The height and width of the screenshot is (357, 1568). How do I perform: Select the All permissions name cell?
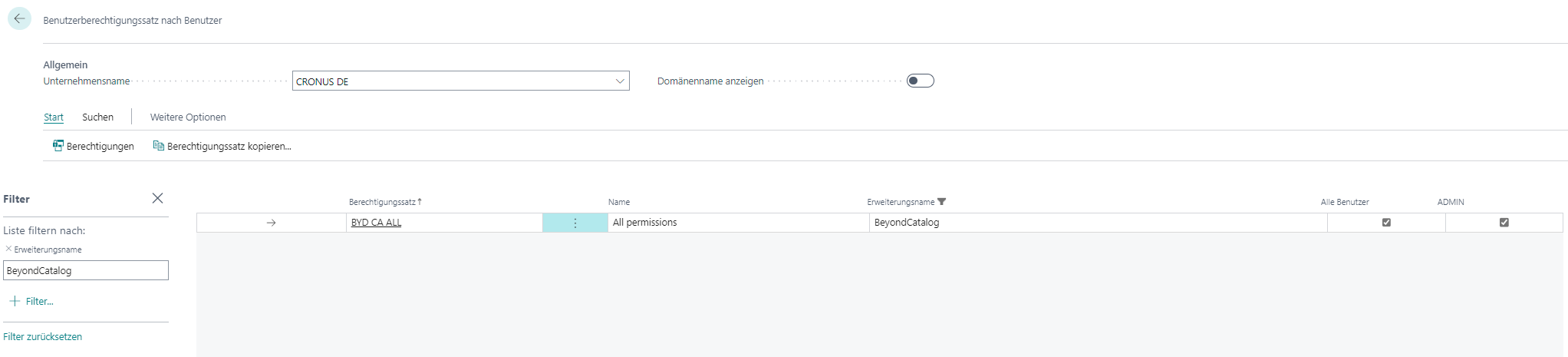(738, 223)
